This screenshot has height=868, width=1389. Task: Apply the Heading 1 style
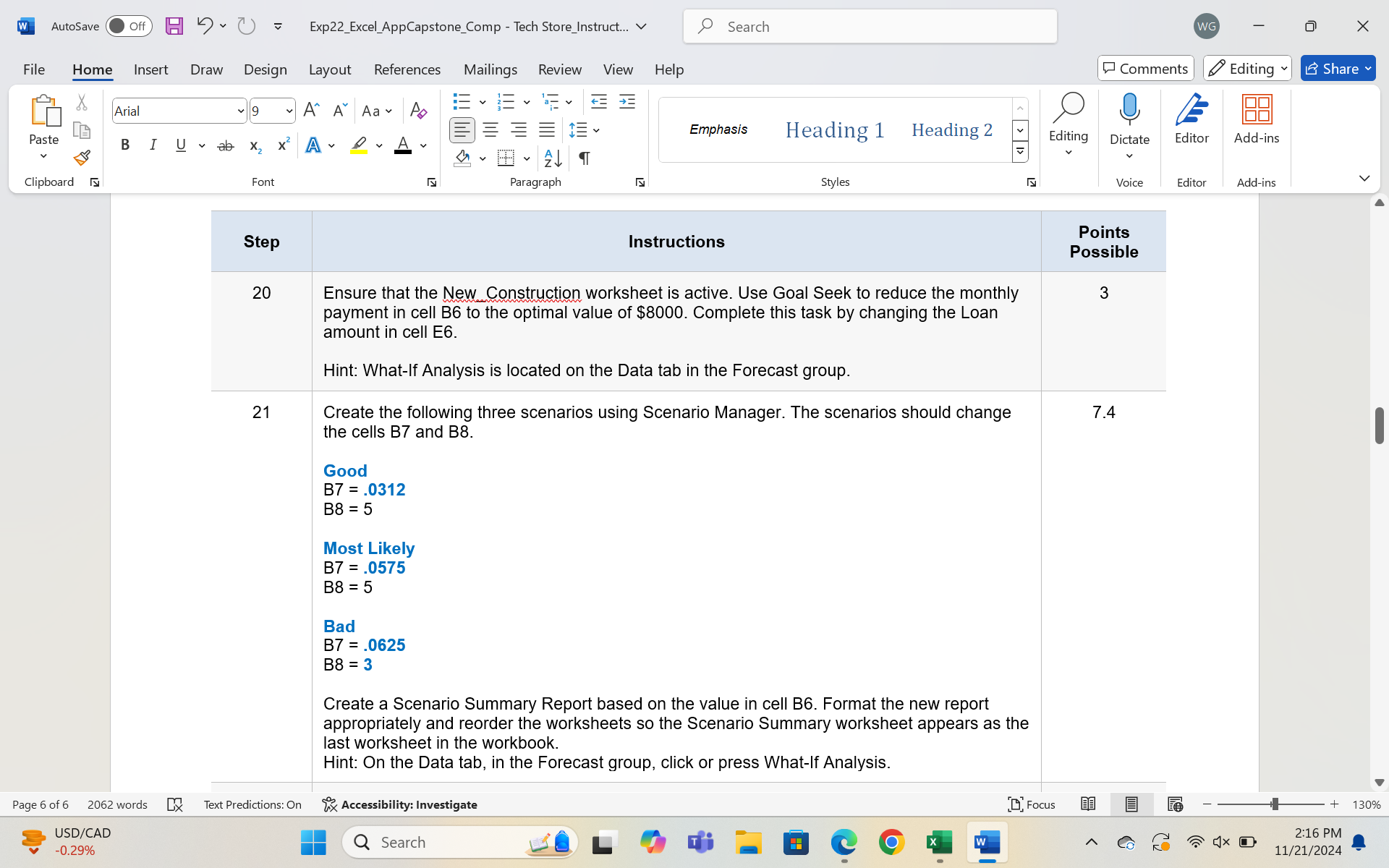pyautogui.click(x=835, y=130)
